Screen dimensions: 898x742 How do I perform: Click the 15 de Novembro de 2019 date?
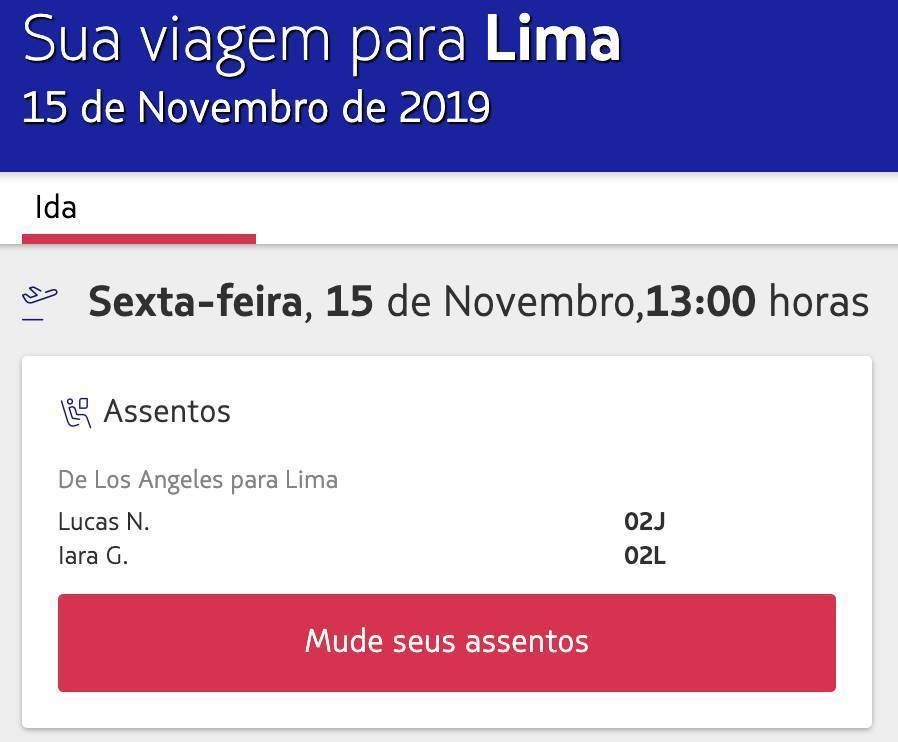click(x=256, y=107)
